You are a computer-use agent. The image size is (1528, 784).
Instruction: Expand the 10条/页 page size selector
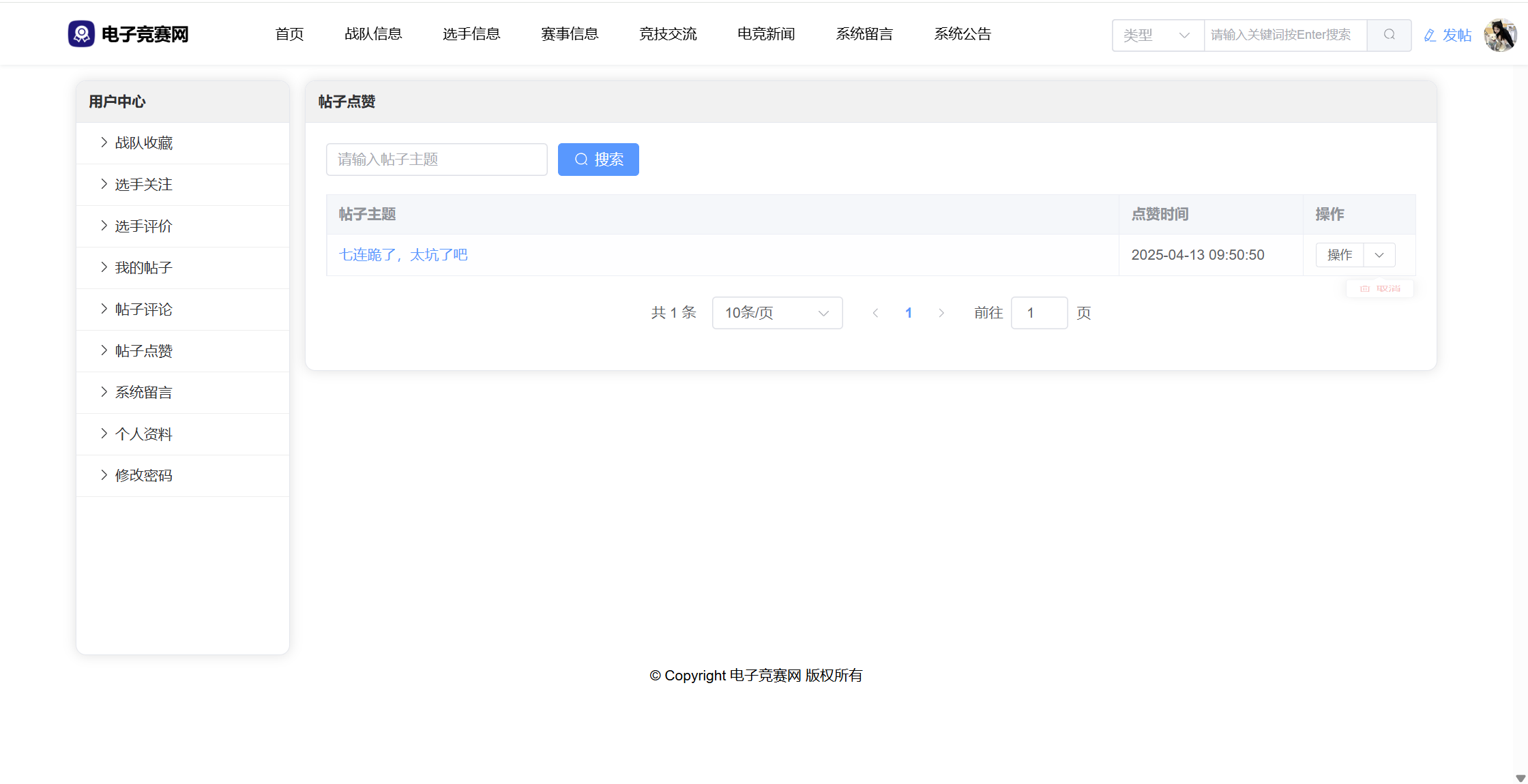pos(777,313)
